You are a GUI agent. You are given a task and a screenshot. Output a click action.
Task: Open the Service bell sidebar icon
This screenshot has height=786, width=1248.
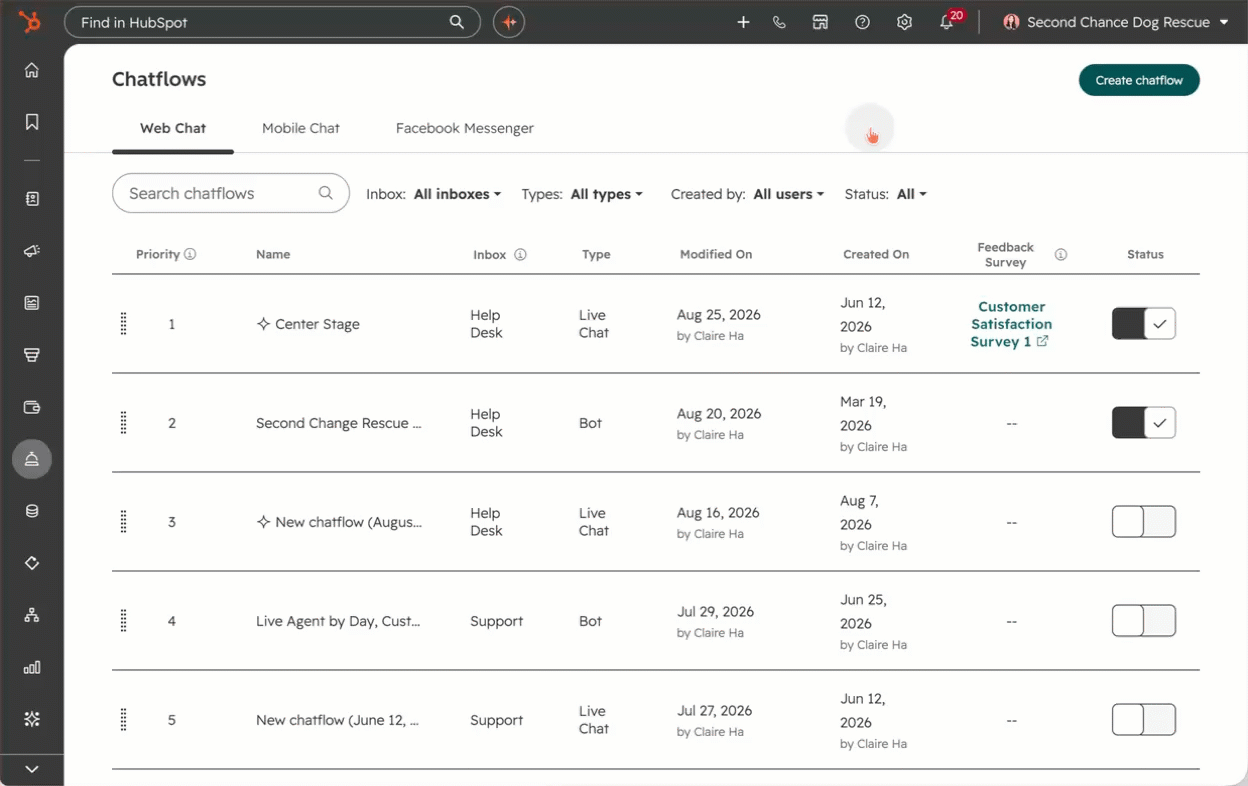pos(32,459)
